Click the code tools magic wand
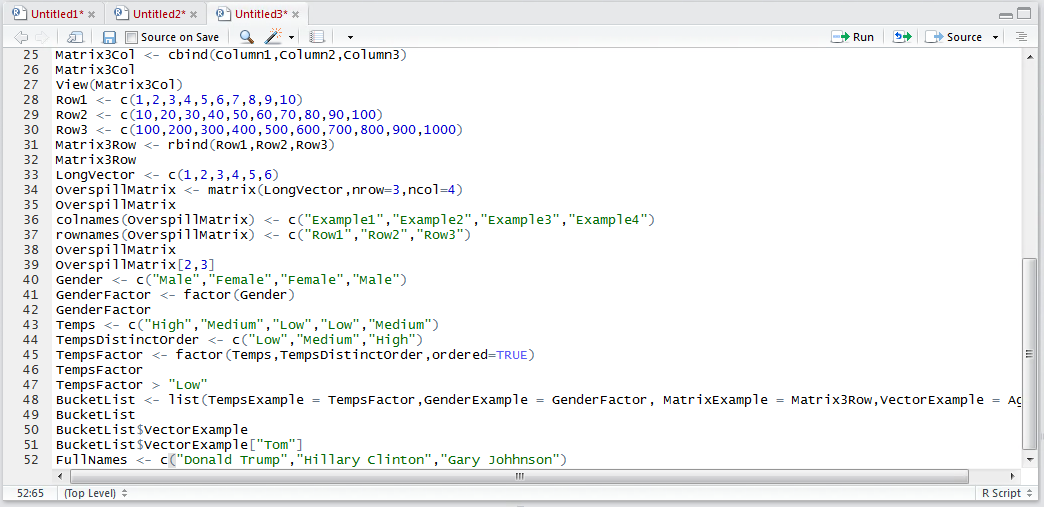This screenshot has width=1044, height=507. click(274, 37)
